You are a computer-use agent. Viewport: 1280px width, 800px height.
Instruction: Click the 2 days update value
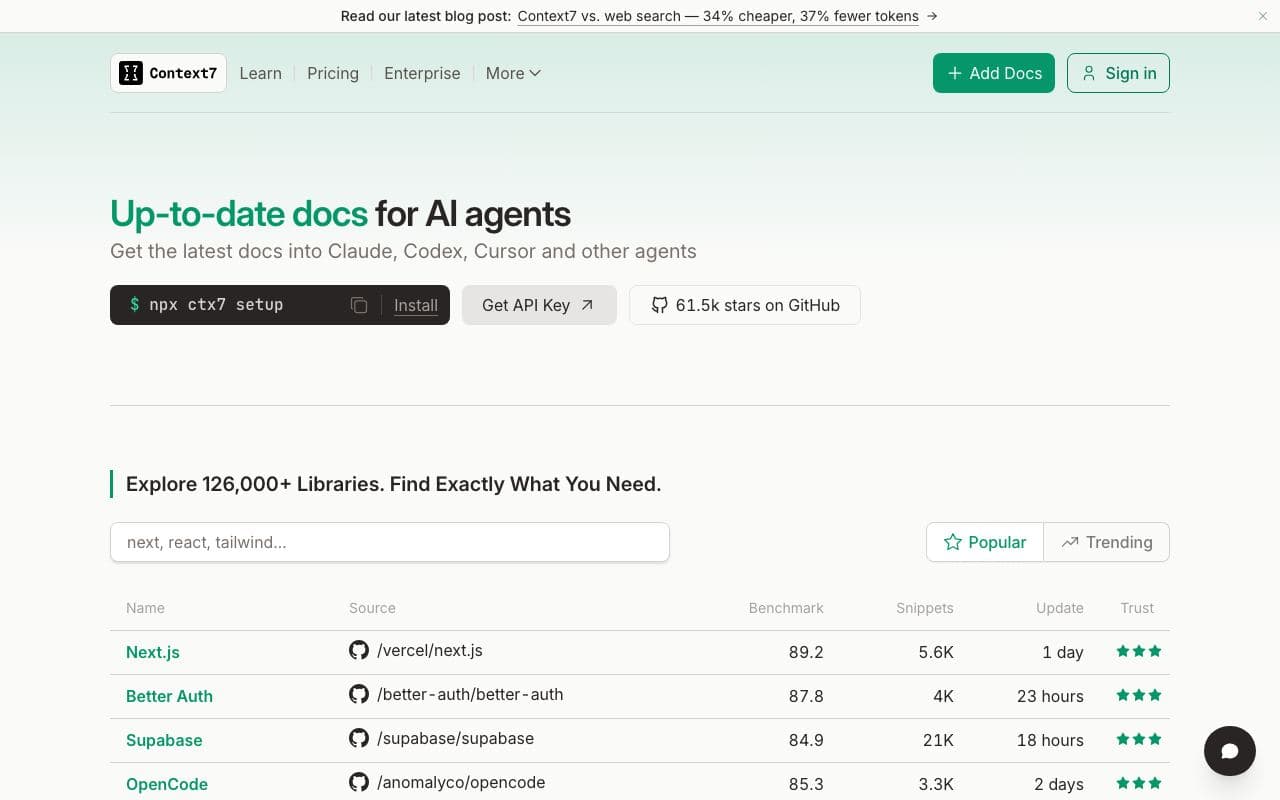[x=1059, y=784]
